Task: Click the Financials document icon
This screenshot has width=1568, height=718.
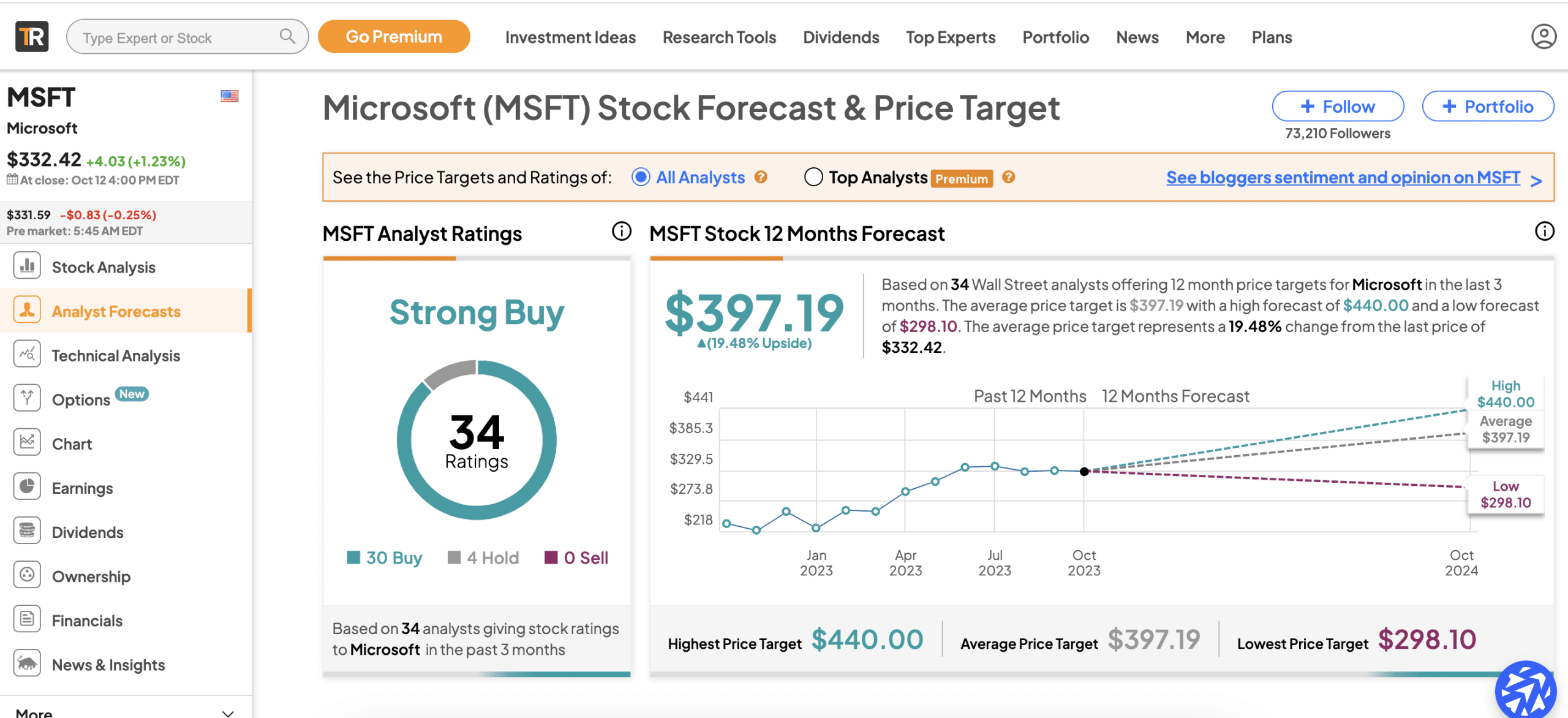Action: (27, 619)
